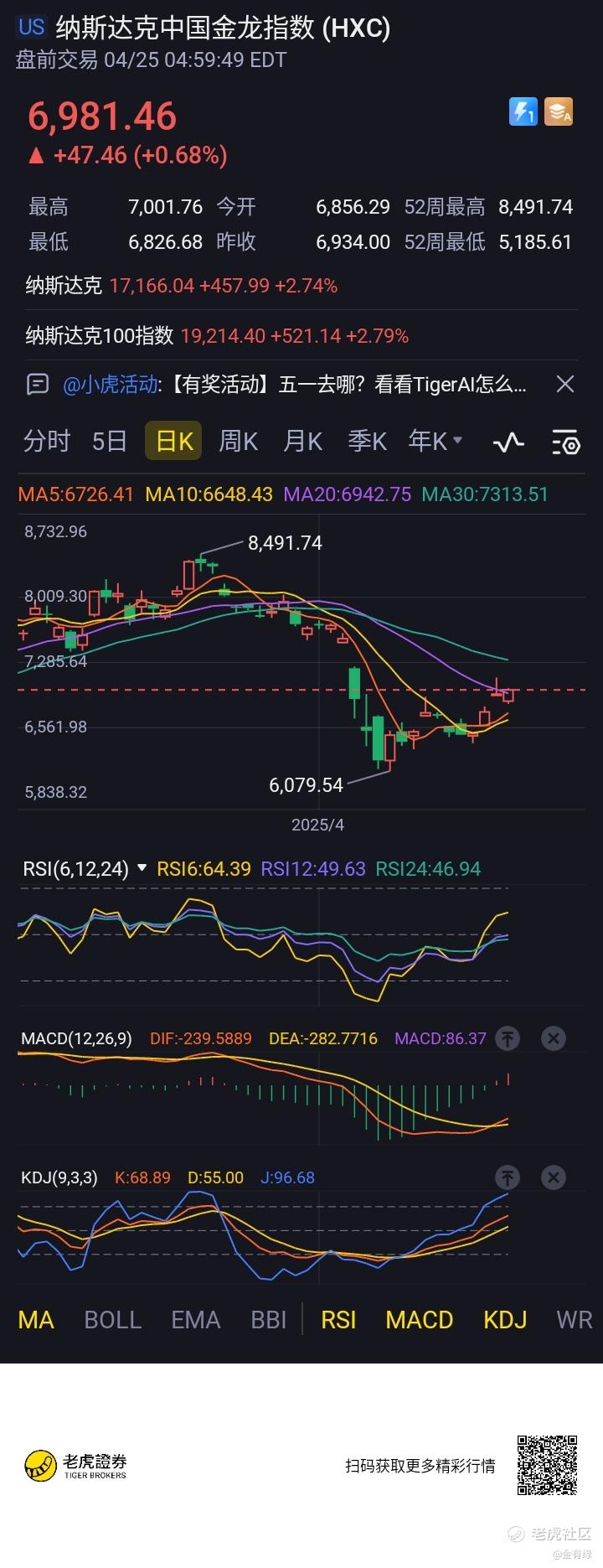Tap the RSI12:49.63 value
The image size is (603, 1568).
(313, 869)
